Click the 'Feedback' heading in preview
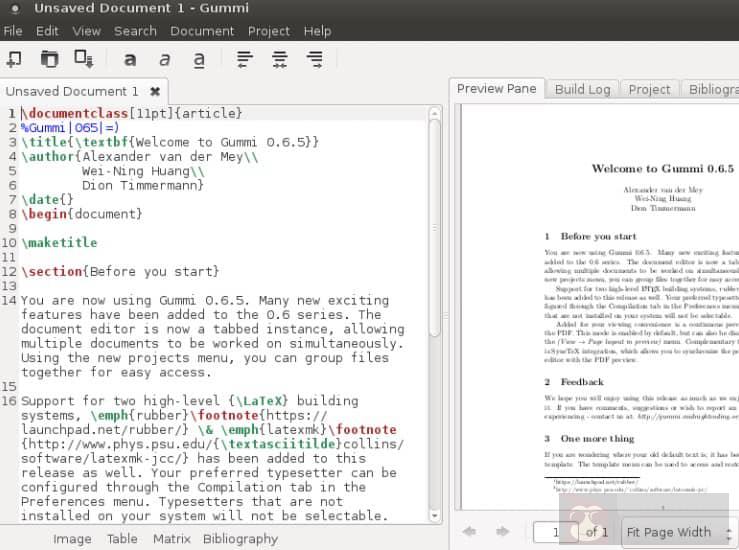 [x=582, y=382]
